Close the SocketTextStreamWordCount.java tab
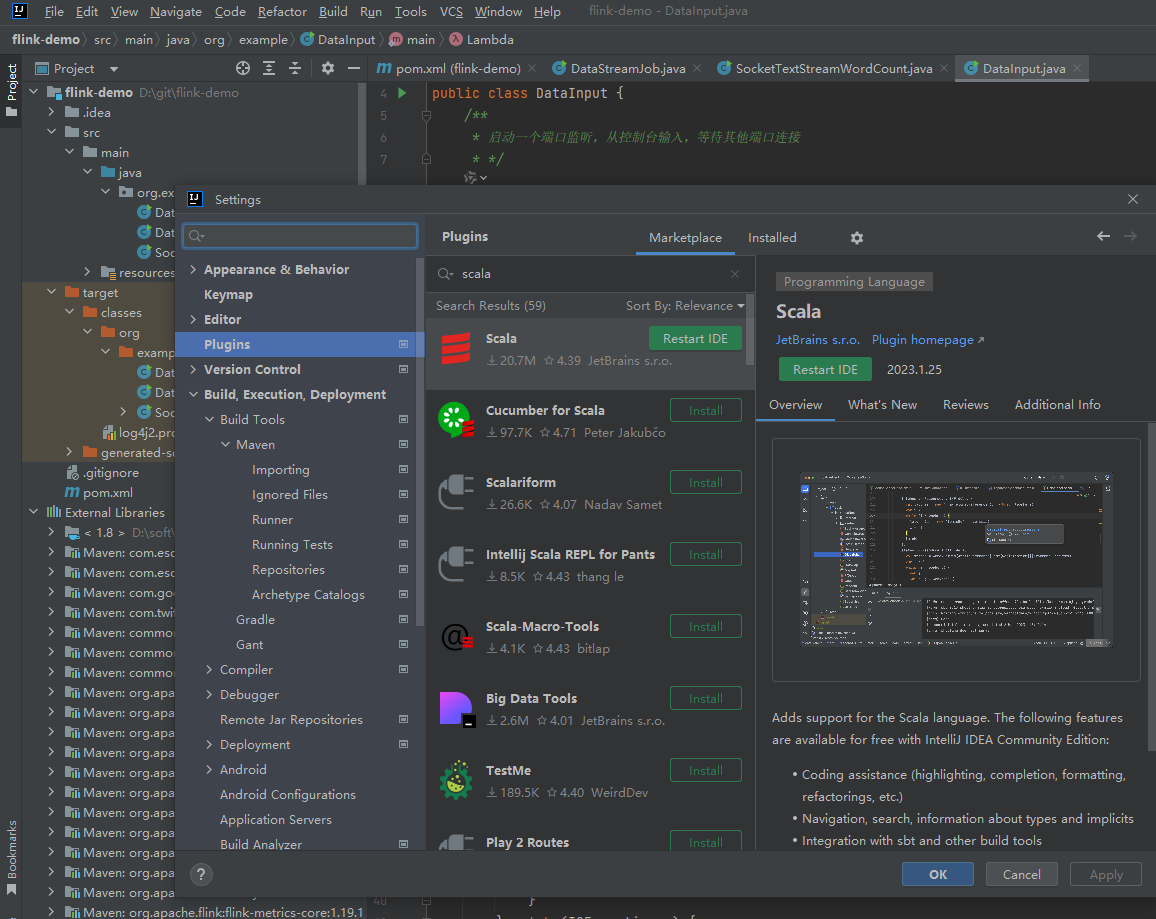The height and width of the screenshot is (919, 1156). pos(944,69)
